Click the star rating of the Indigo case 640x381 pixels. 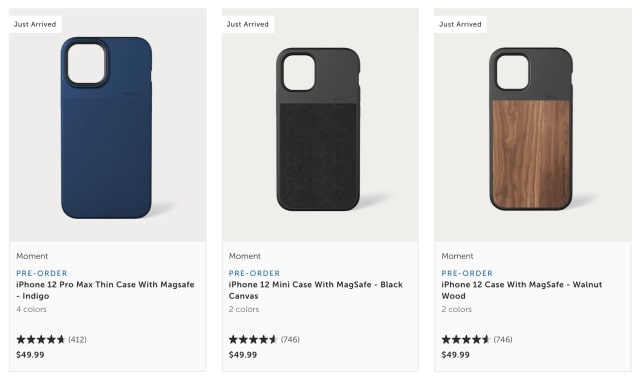pyautogui.click(x=41, y=339)
